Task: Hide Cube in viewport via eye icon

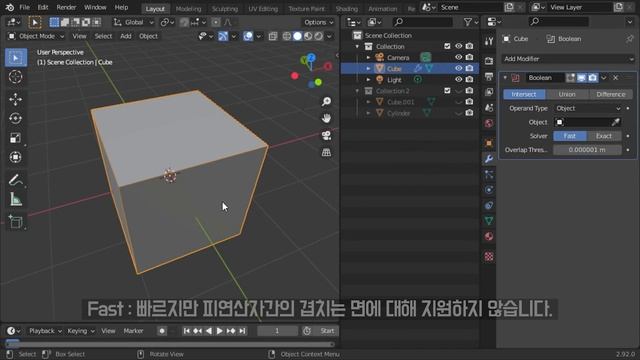Action: (458, 69)
